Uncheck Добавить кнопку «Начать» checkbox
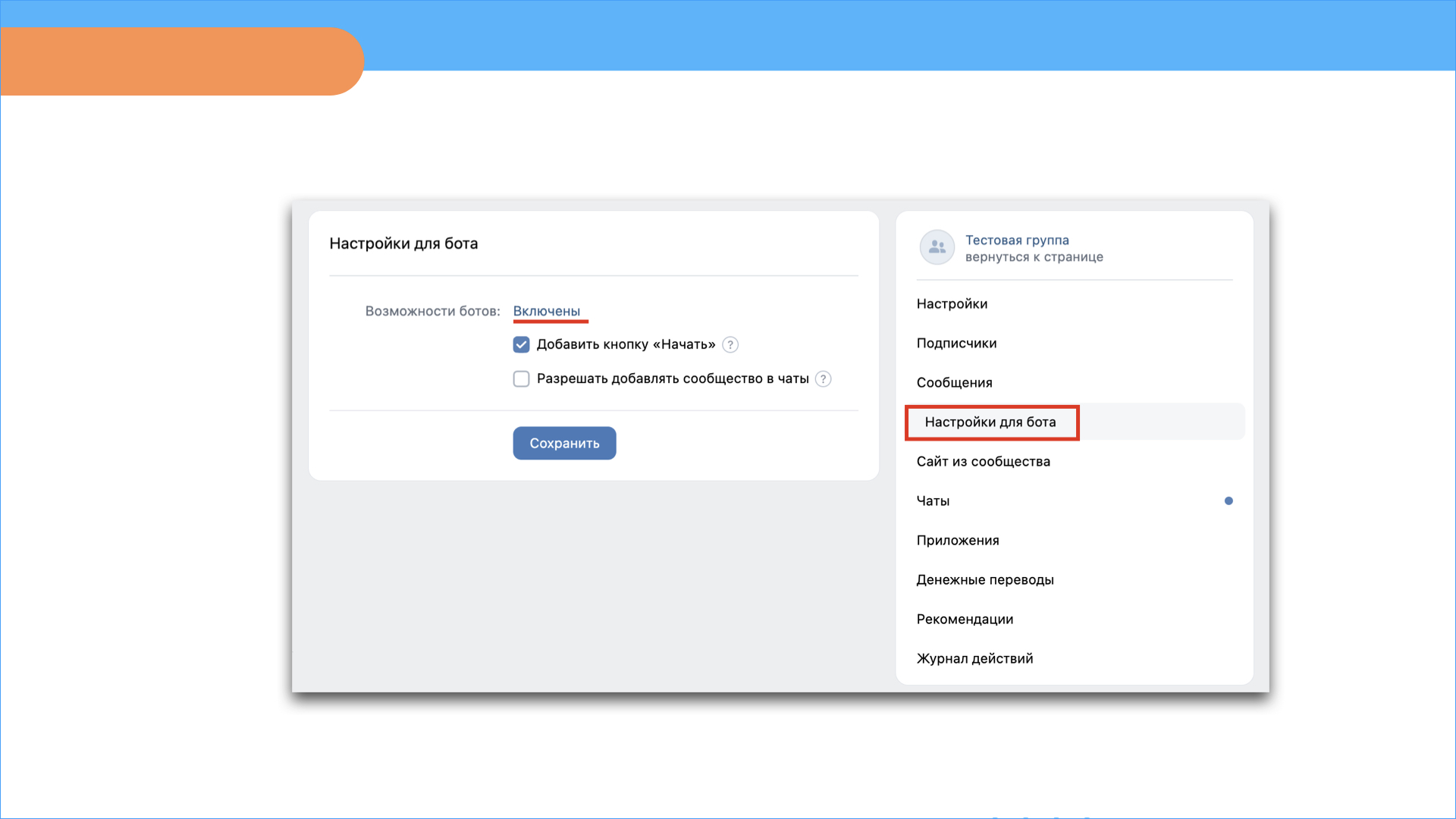This screenshot has height=819, width=1456. coord(521,345)
